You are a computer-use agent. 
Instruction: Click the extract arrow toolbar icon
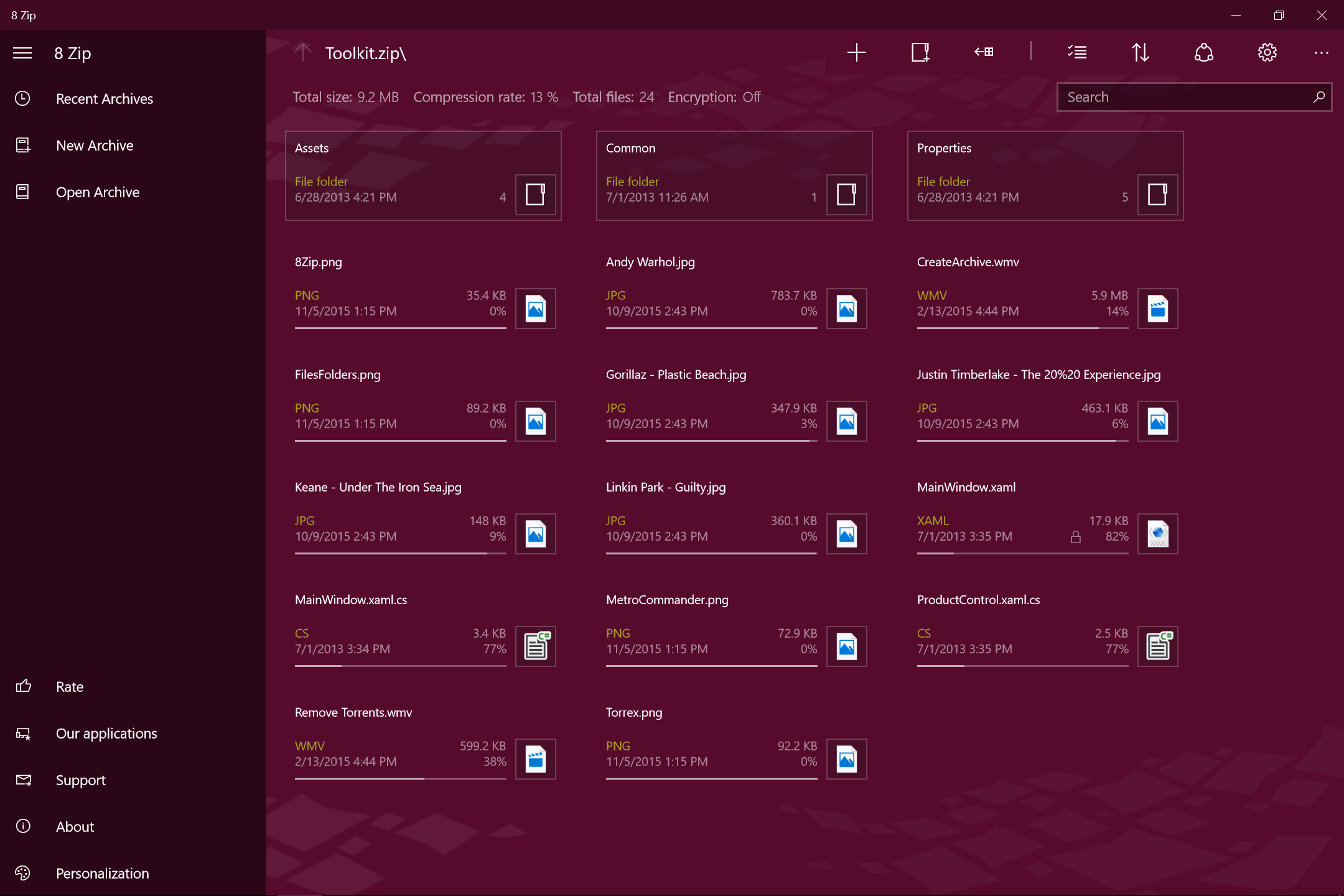[984, 52]
